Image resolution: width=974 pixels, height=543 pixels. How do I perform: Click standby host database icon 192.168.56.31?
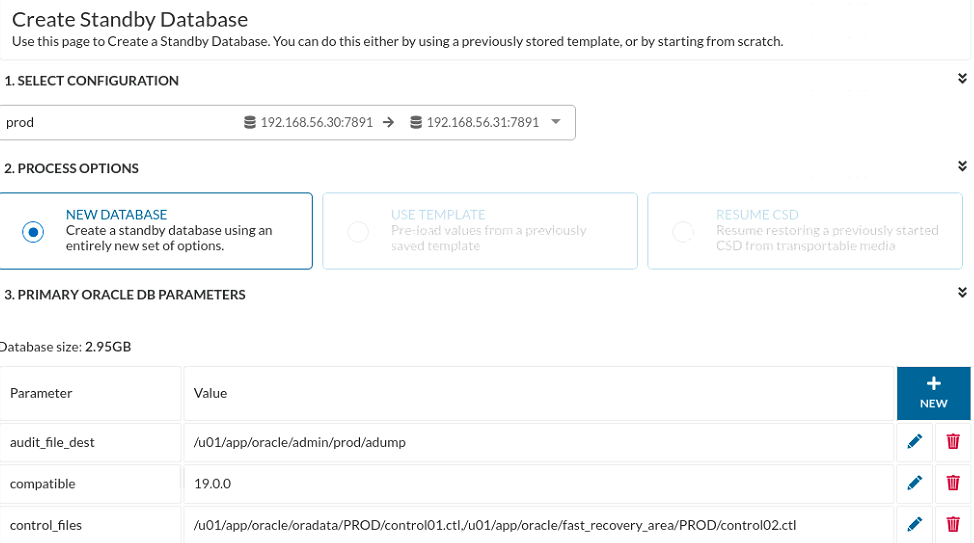click(x=416, y=122)
